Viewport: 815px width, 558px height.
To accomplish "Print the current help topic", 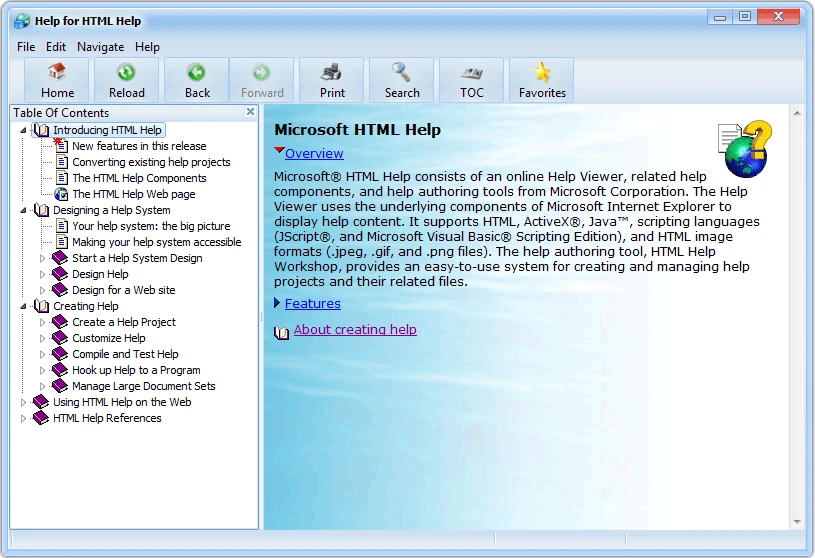I will click(x=332, y=80).
